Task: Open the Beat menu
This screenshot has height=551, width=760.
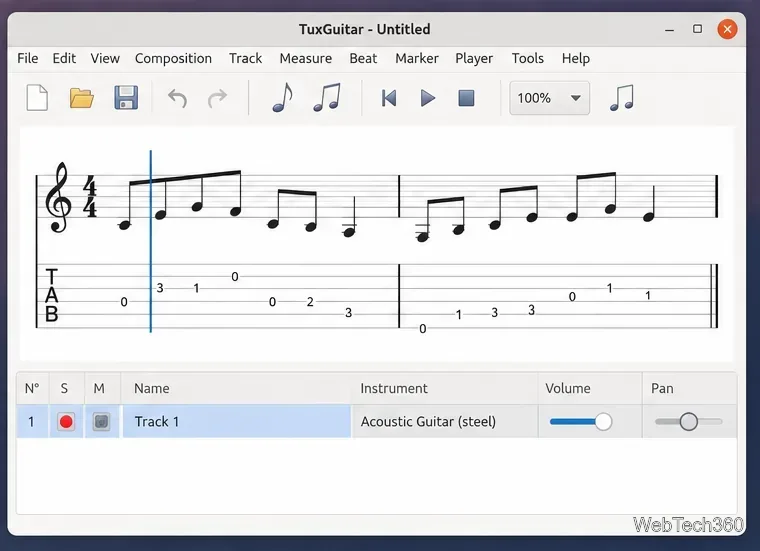Action: point(363,58)
